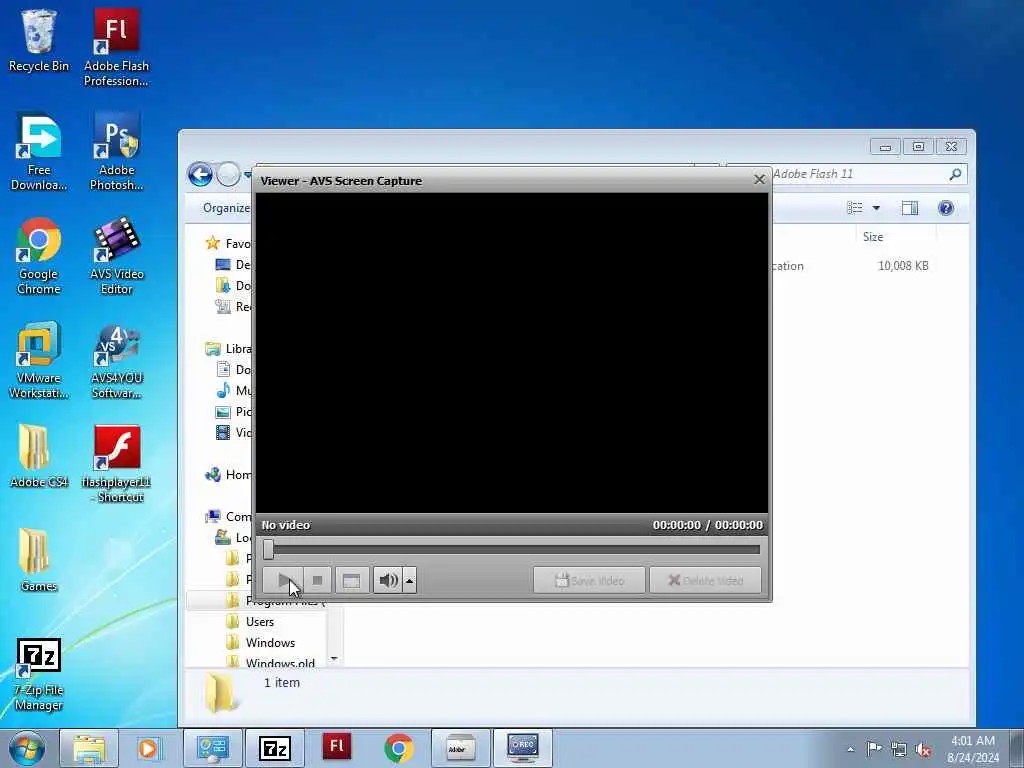
Task: Open 7-Zip from the taskbar
Action: 274,748
